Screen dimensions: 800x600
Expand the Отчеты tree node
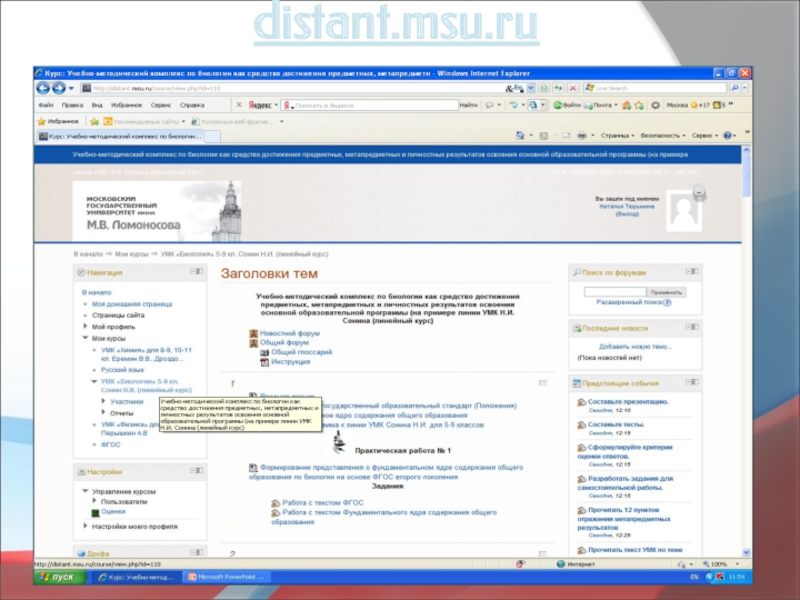pos(104,412)
